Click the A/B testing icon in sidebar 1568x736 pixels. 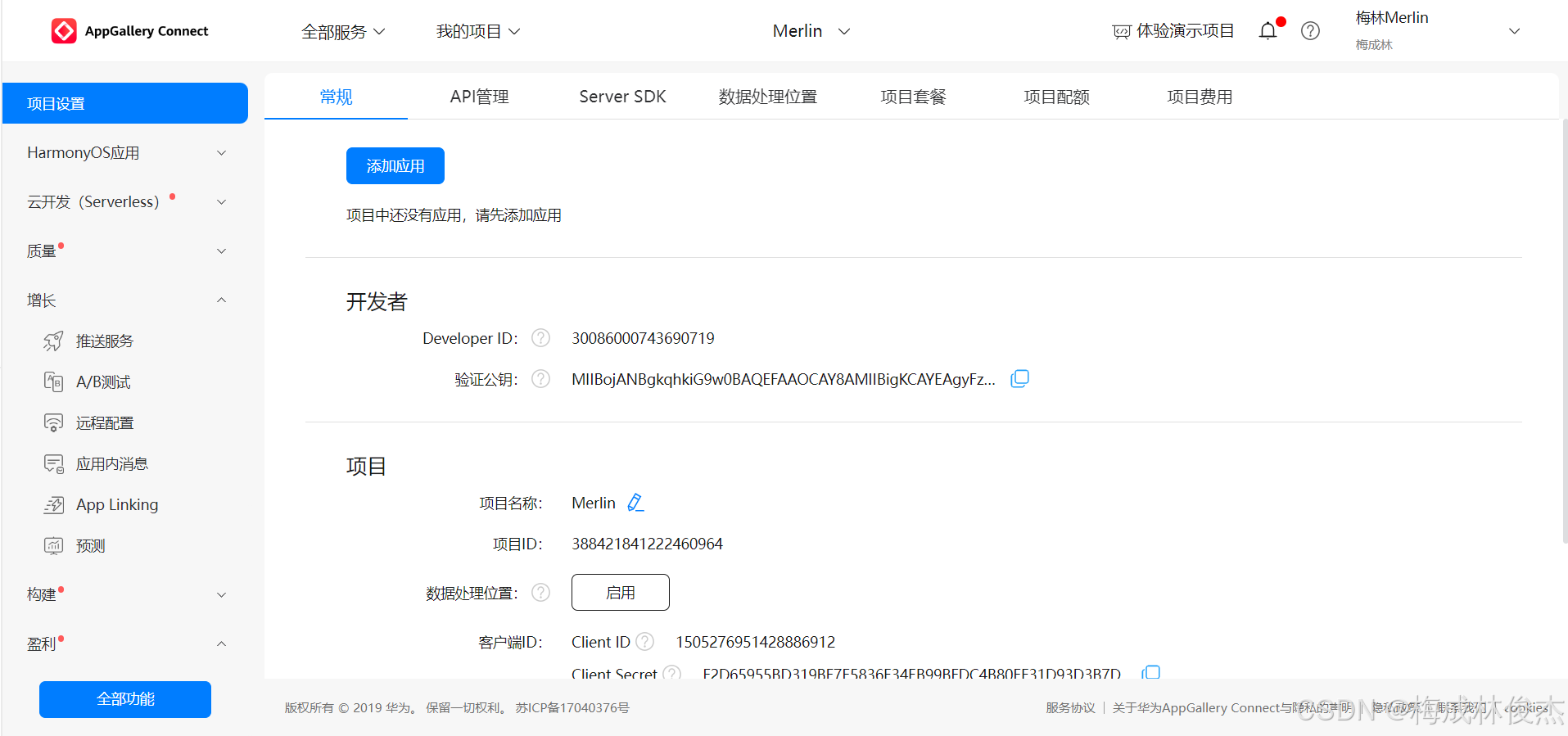(53, 382)
